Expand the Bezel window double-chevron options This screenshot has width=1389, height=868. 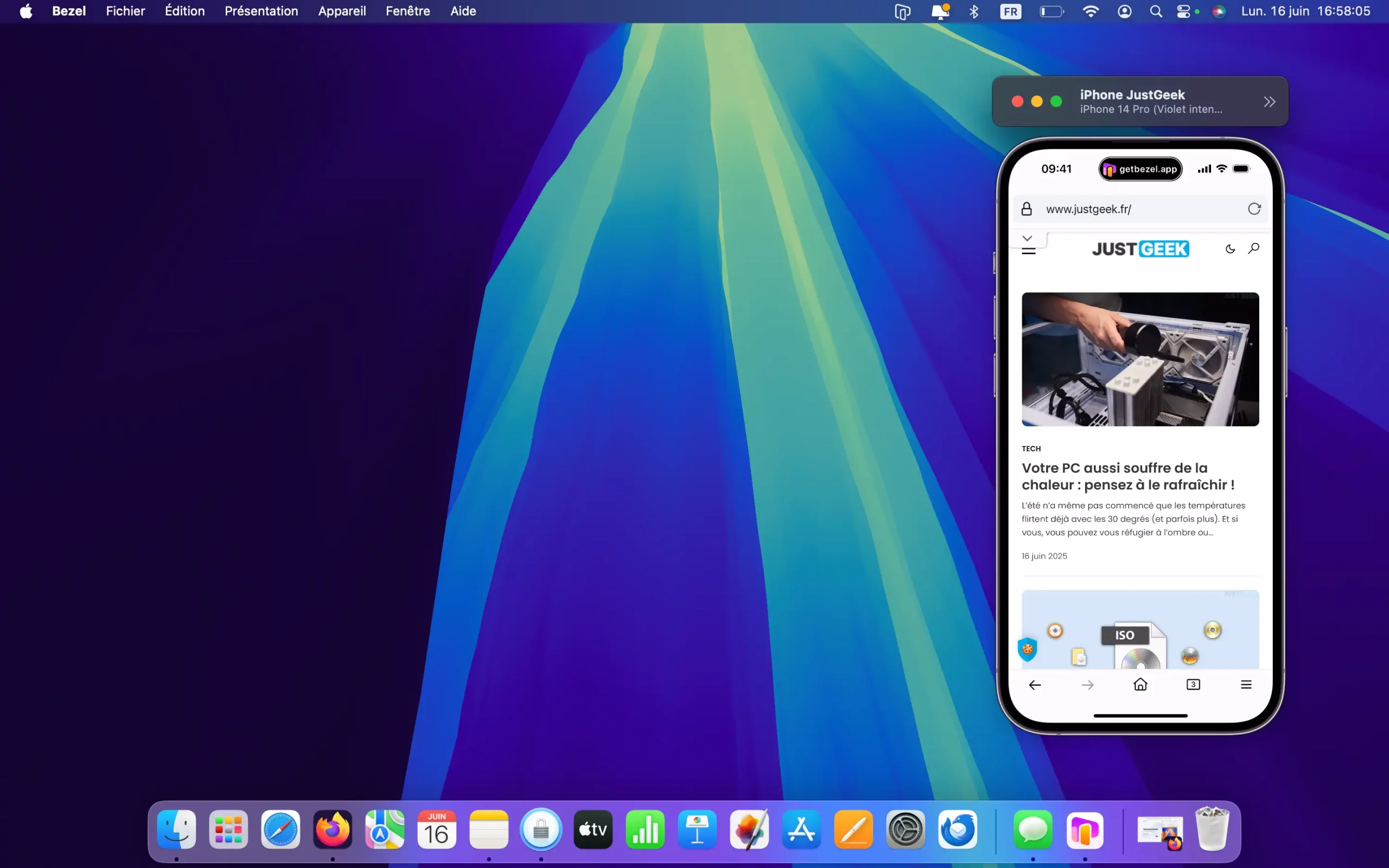pos(1269,102)
